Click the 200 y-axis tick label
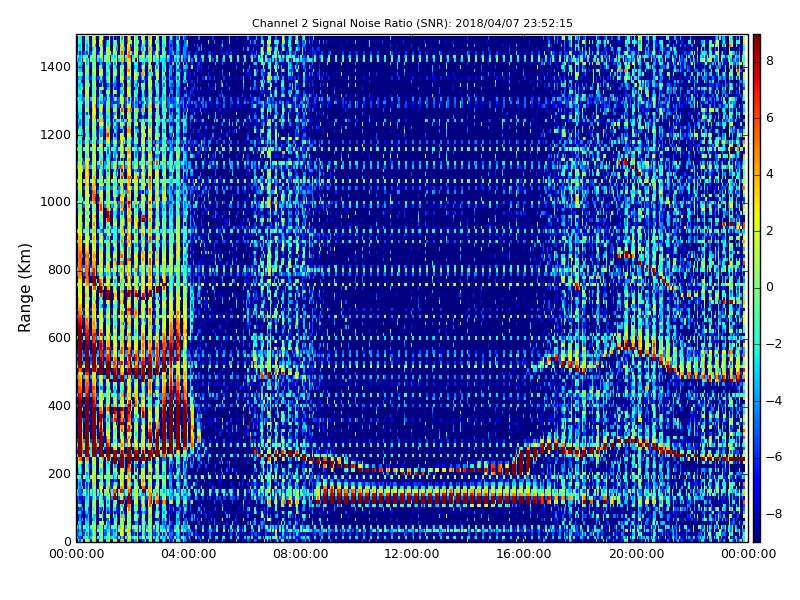The image size is (800, 600). (60, 473)
